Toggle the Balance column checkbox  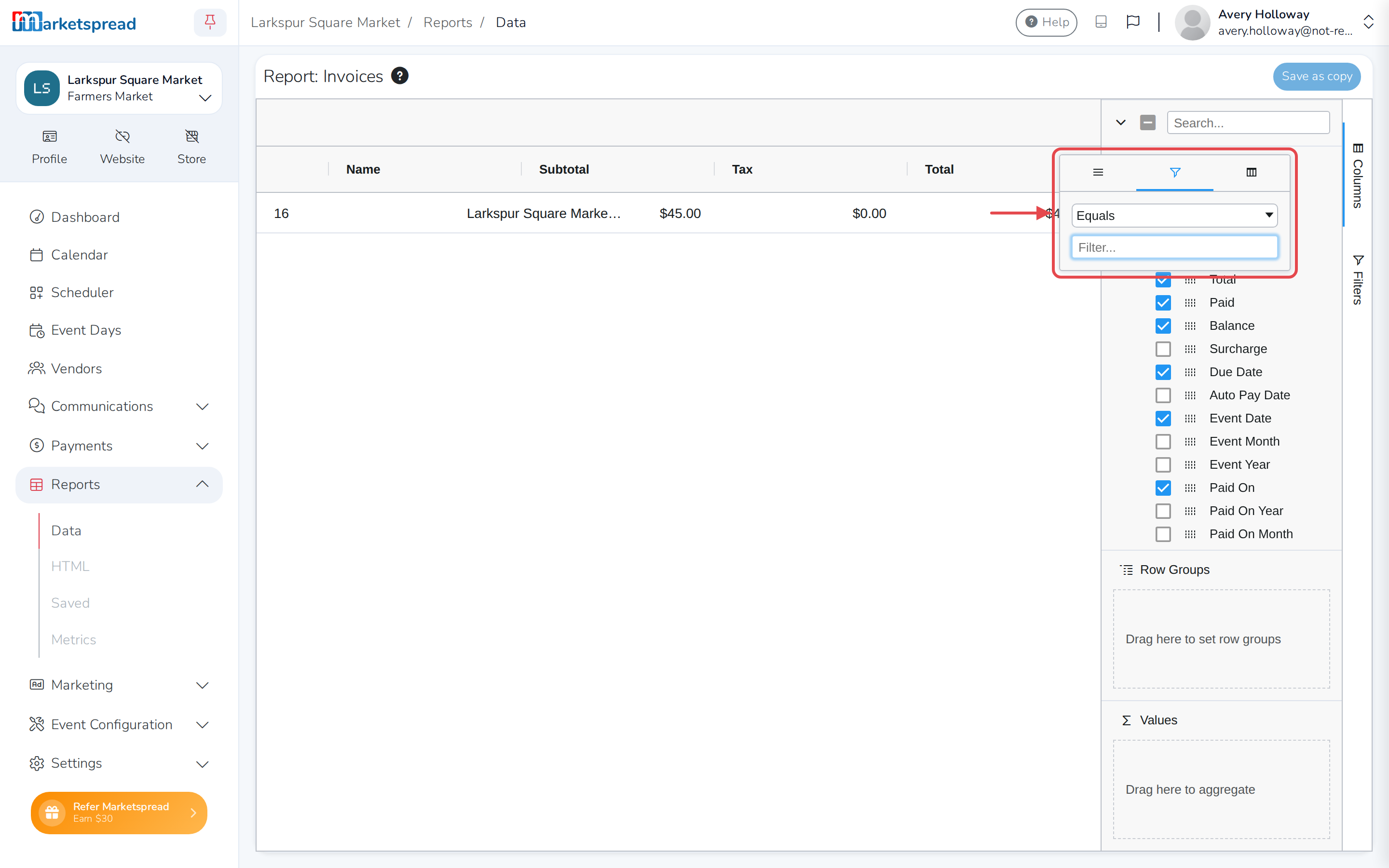[1163, 325]
